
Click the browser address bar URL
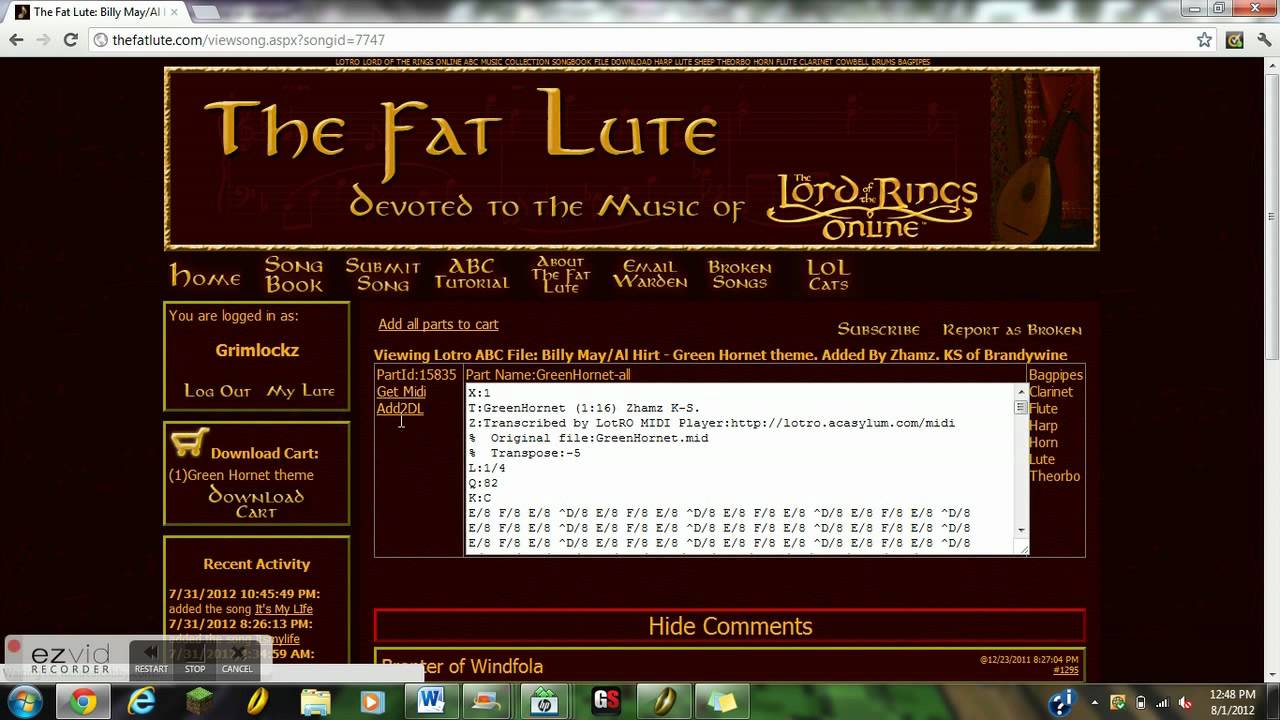point(248,40)
